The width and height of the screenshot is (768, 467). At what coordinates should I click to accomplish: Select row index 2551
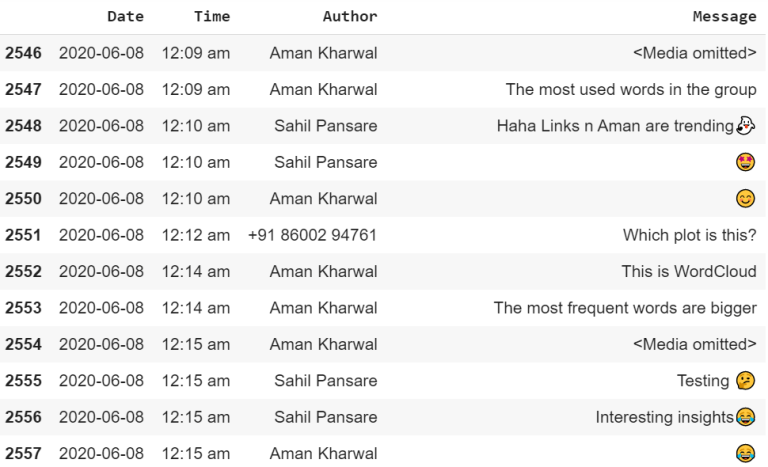click(23, 235)
